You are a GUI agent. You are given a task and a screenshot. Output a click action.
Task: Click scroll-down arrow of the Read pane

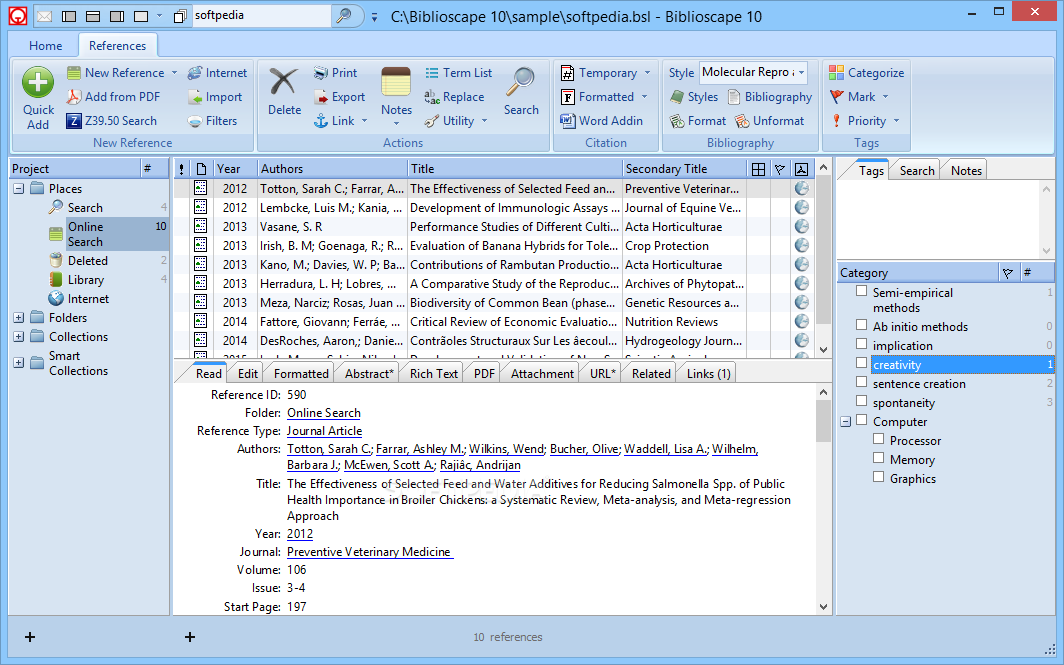(x=823, y=607)
